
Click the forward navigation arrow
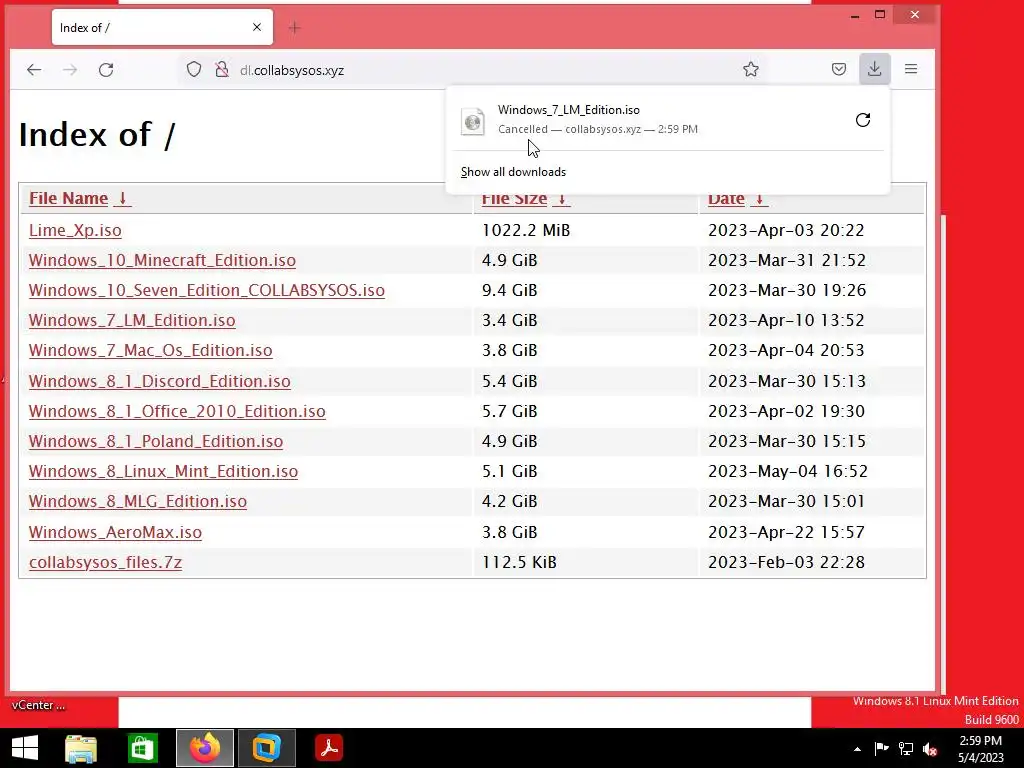coord(70,70)
